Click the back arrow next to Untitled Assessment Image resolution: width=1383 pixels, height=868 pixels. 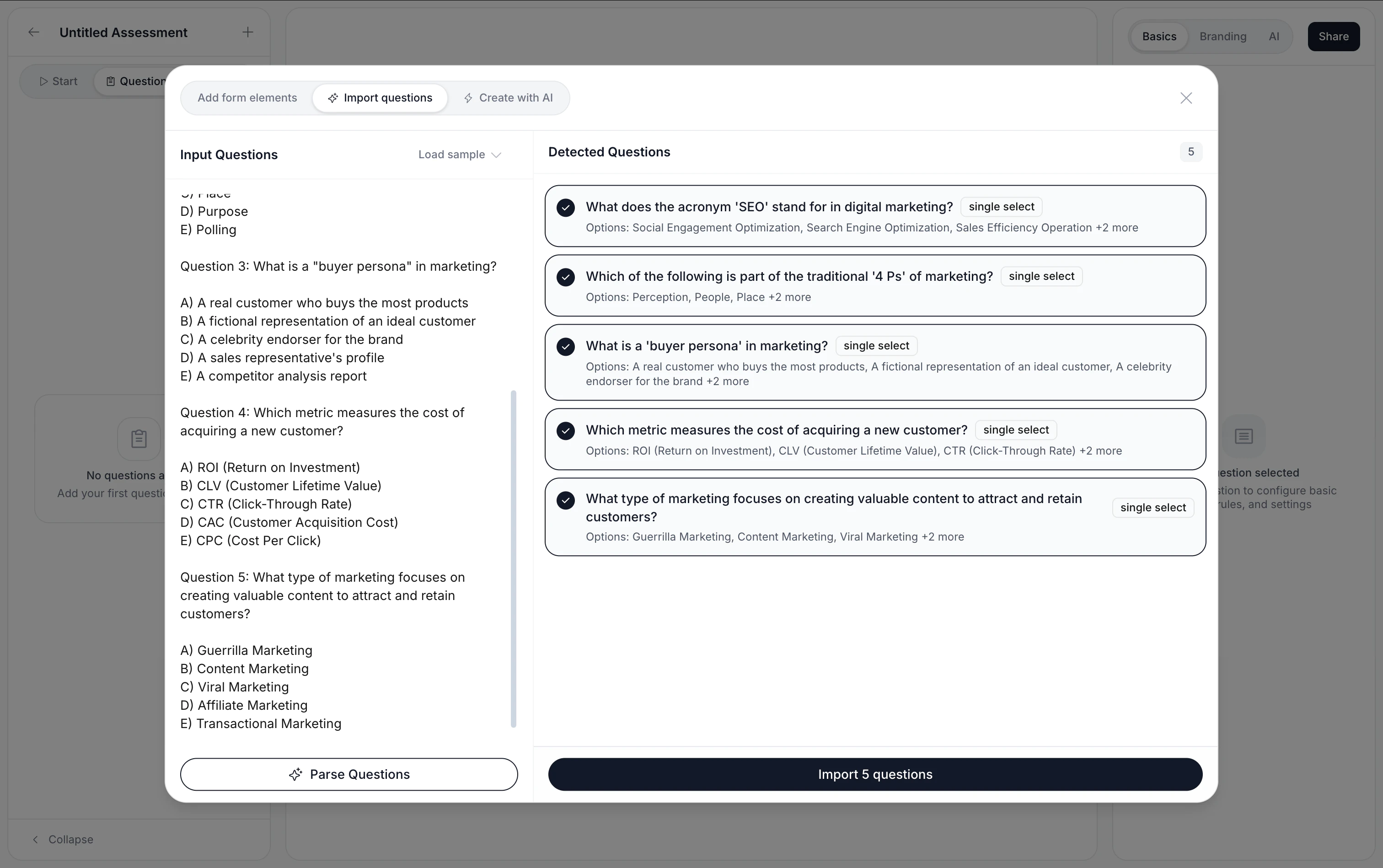tap(33, 33)
